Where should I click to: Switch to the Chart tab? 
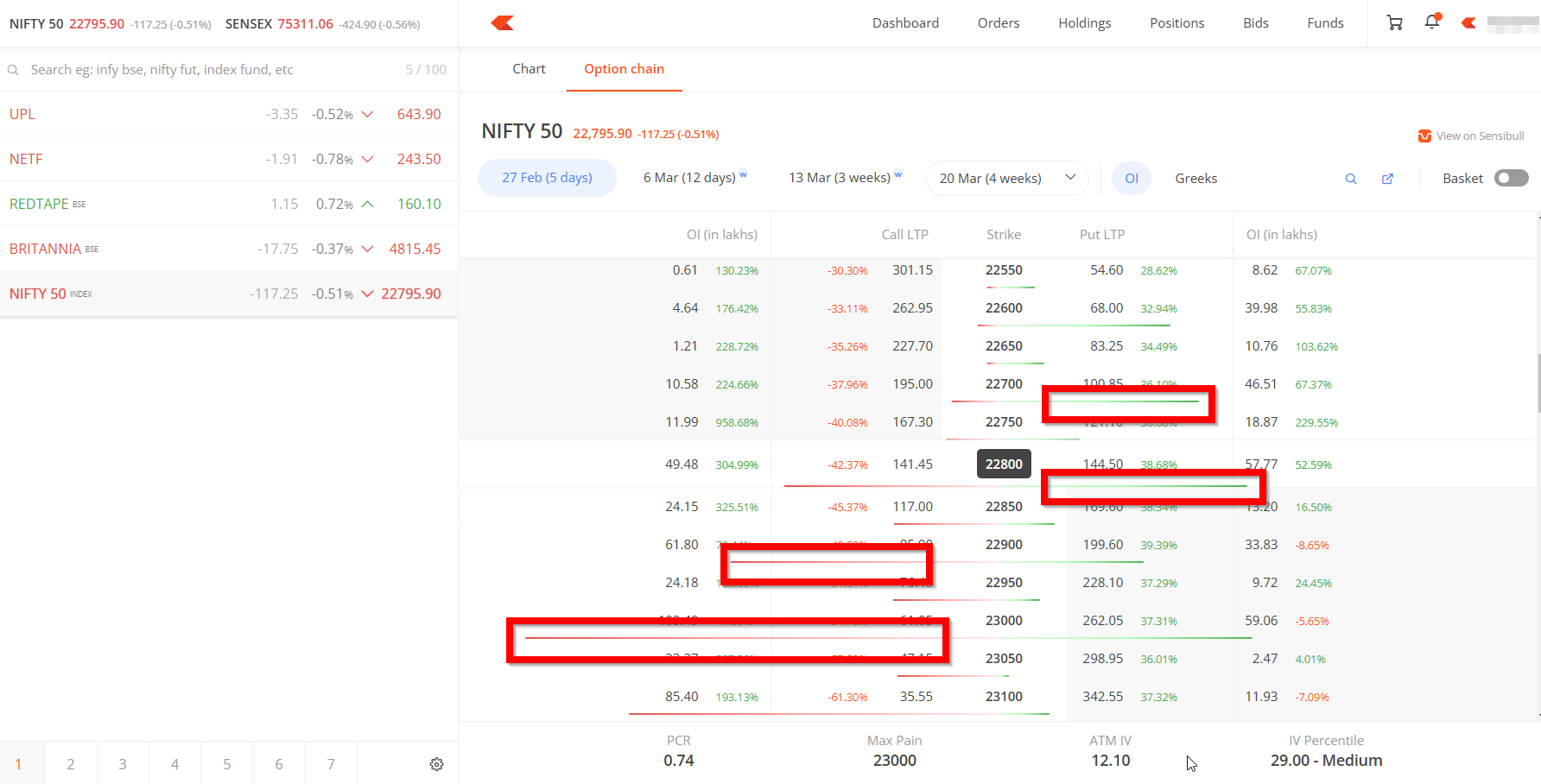tap(529, 69)
